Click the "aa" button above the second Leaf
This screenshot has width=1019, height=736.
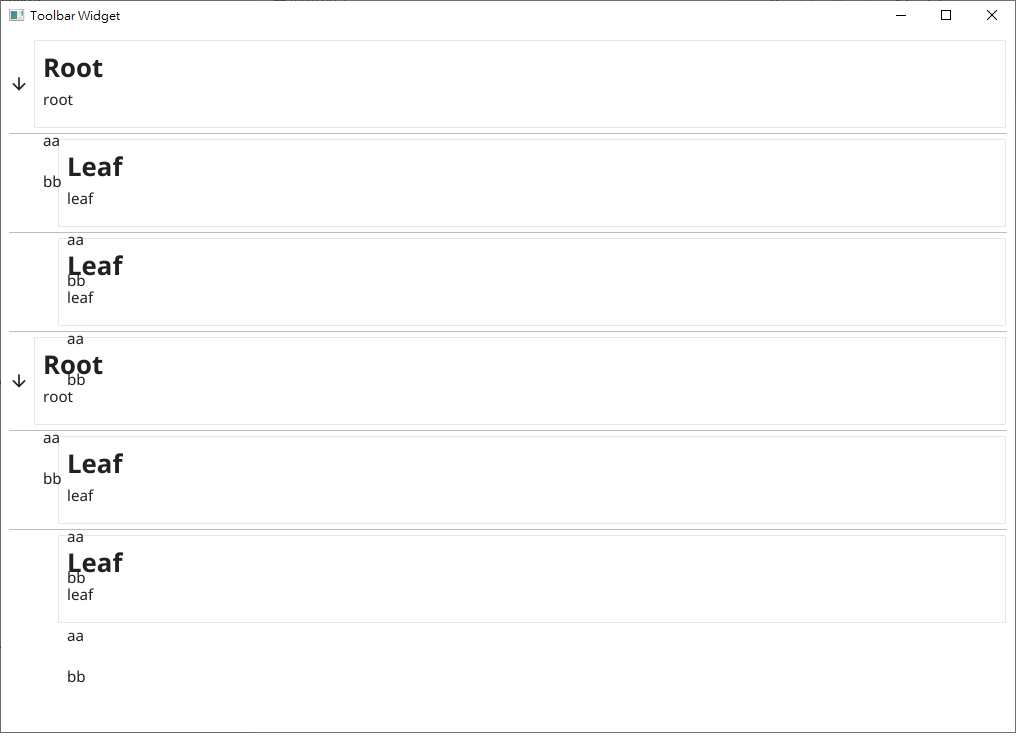point(74,240)
